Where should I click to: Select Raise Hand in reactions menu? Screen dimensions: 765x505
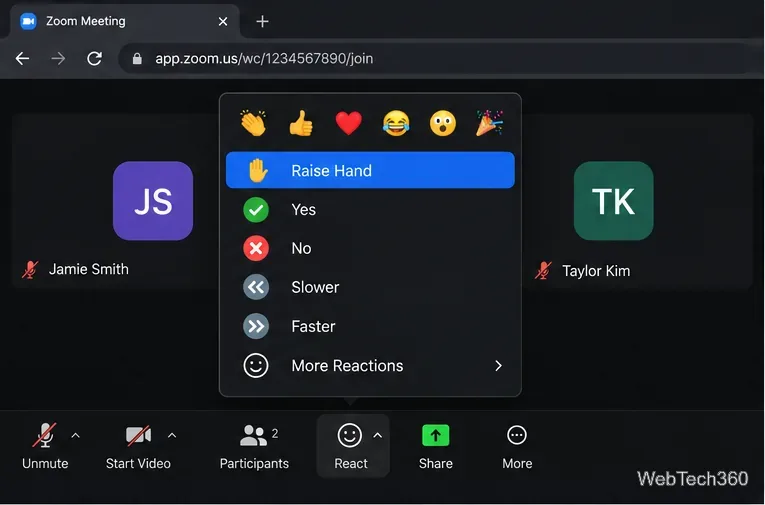point(370,170)
